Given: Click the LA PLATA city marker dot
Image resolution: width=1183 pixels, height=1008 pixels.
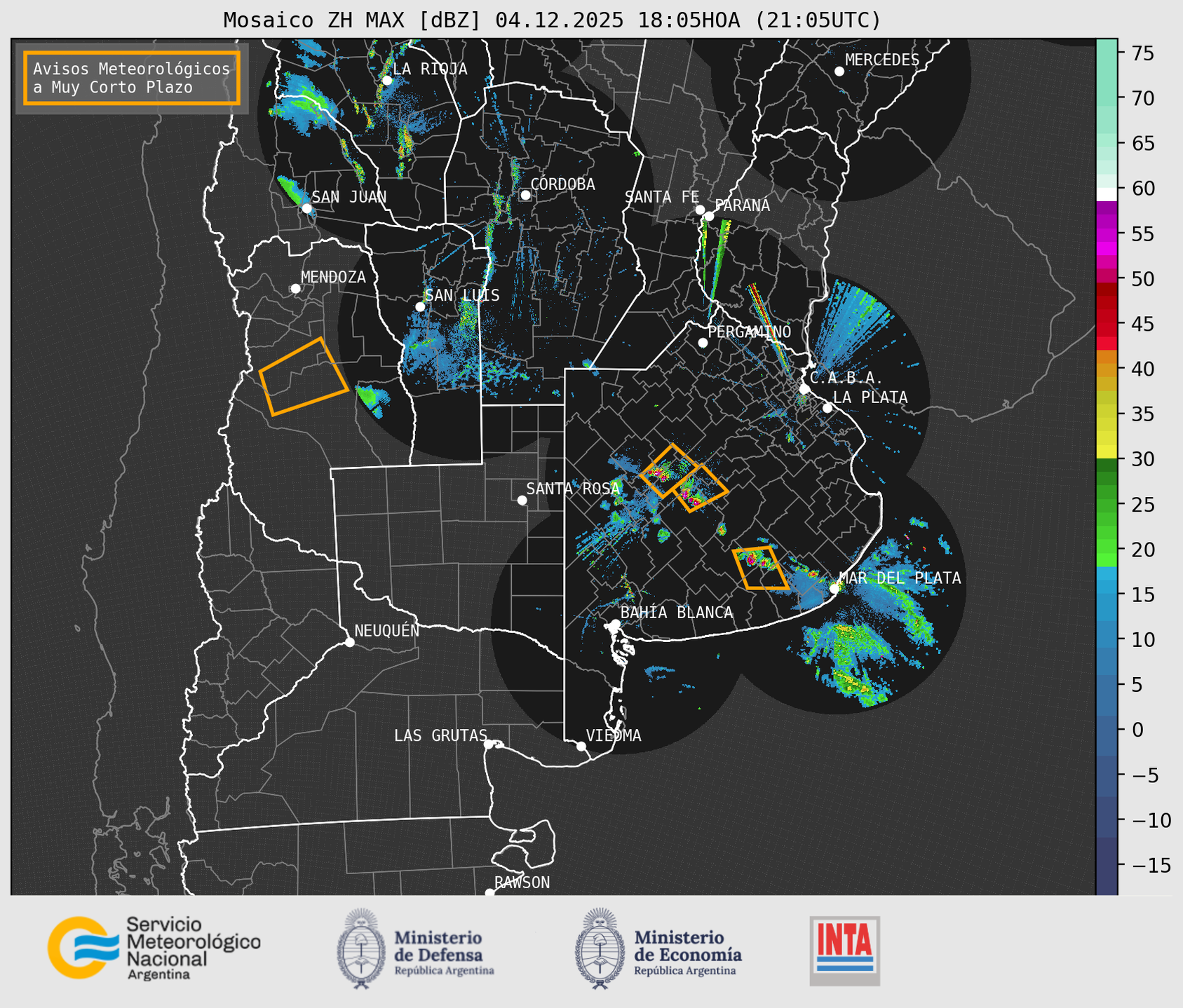Looking at the screenshot, I should 827,408.
